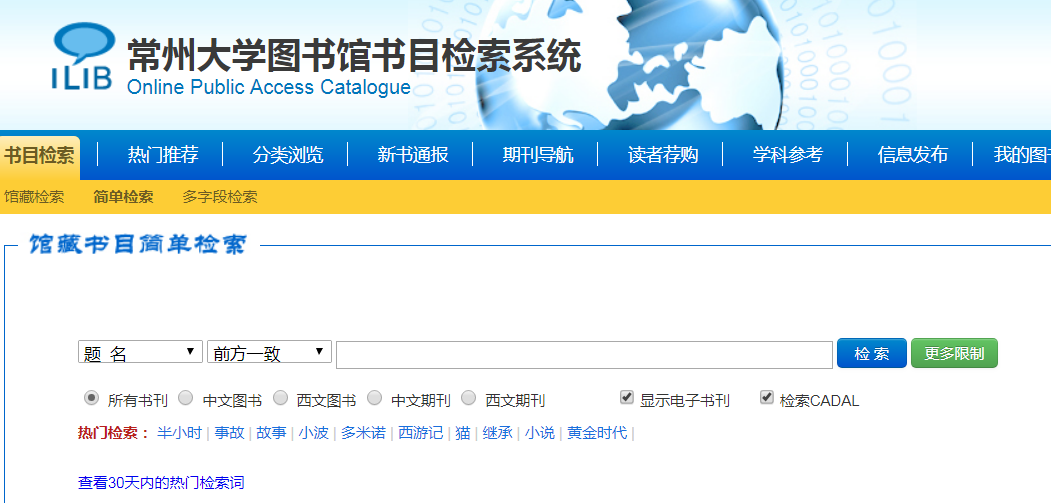Expand the 前方一致 match mode dropdown

[x=269, y=352]
